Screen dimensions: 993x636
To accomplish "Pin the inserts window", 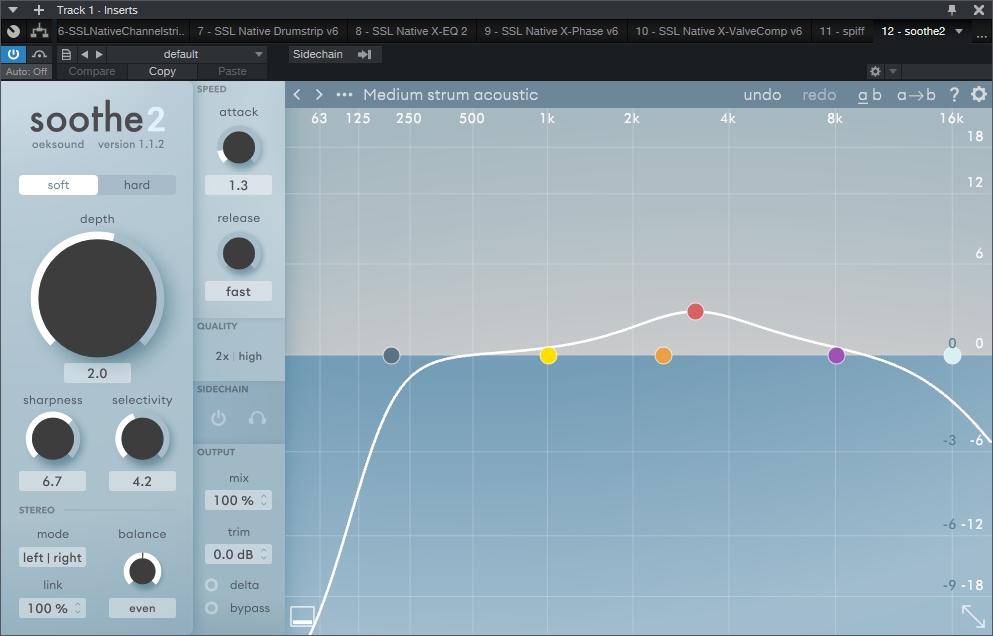I will (952, 10).
